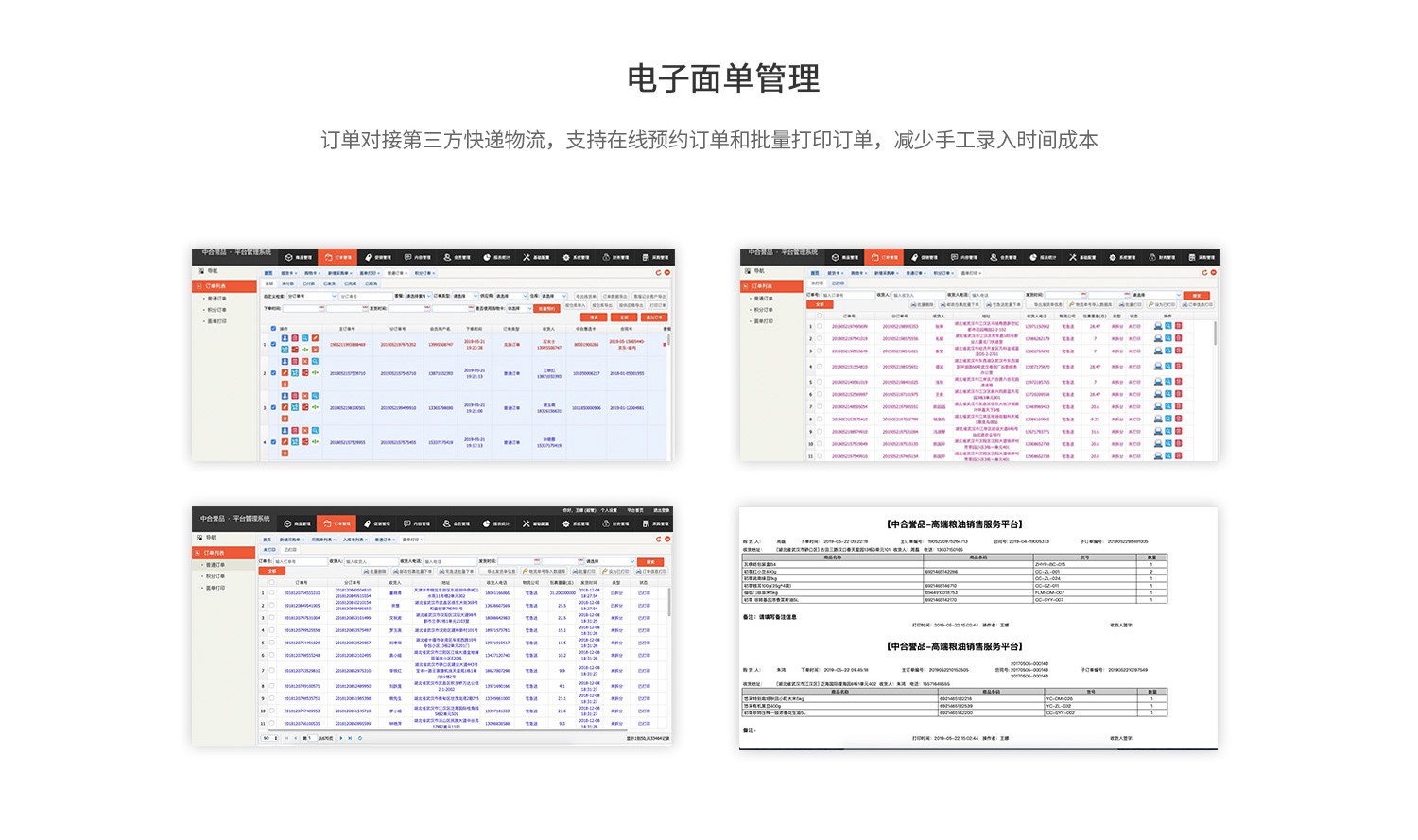Click vertical table scrollbar in top-right screenshot
The width and height of the screenshot is (1418, 840).
[x=1216, y=333]
